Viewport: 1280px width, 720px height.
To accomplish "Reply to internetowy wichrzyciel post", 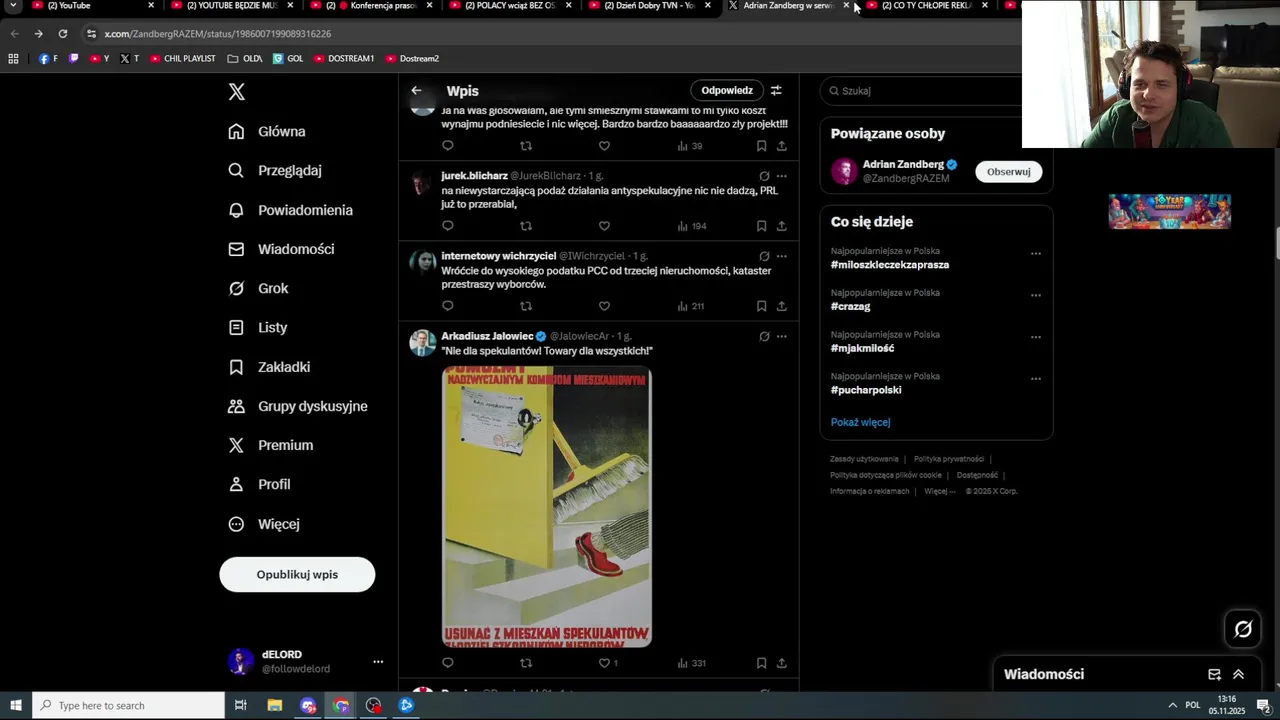I will [x=448, y=306].
